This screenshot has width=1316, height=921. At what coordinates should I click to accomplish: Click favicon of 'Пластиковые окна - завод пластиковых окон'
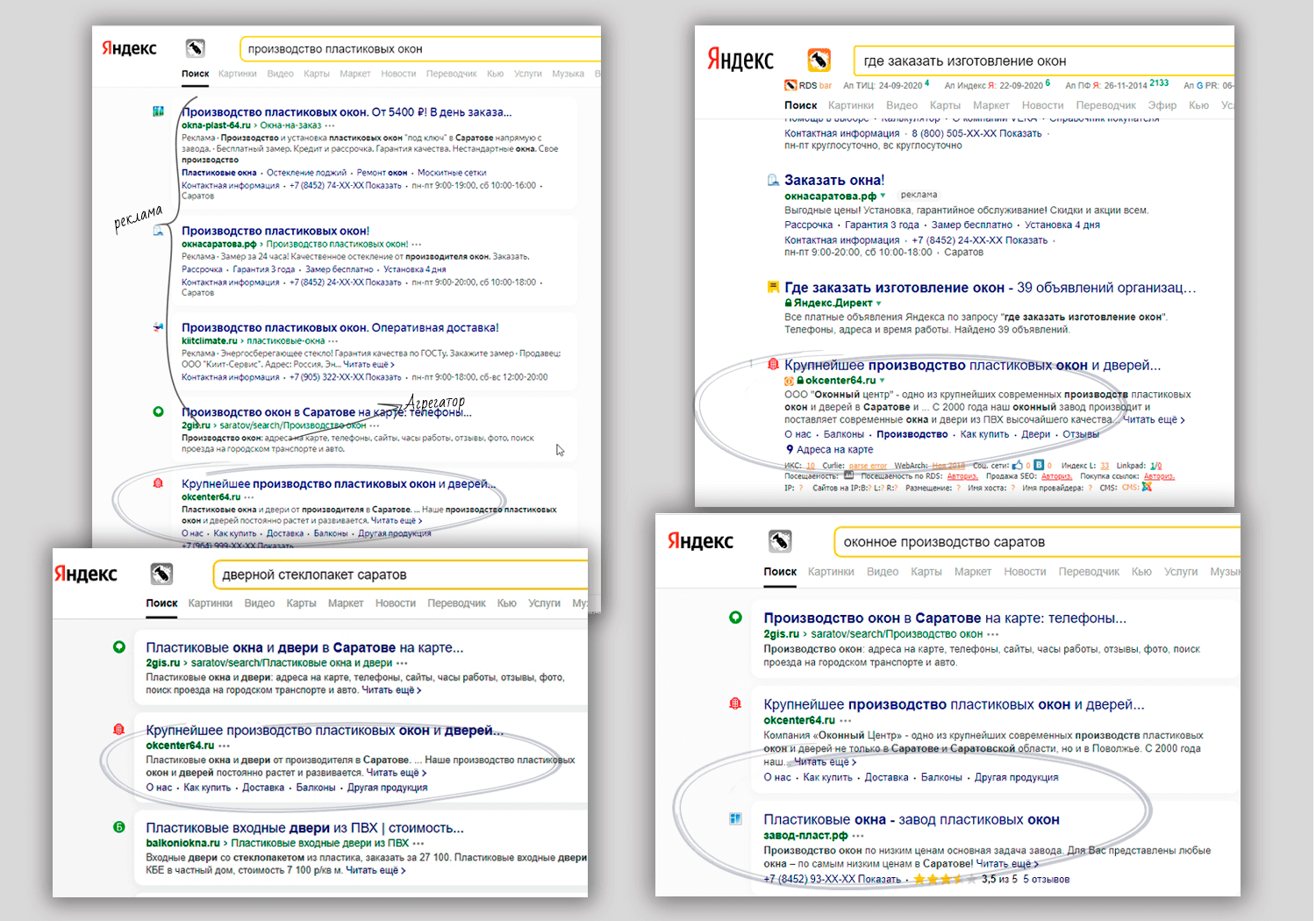pyautogui.click(x=736, y=819)
